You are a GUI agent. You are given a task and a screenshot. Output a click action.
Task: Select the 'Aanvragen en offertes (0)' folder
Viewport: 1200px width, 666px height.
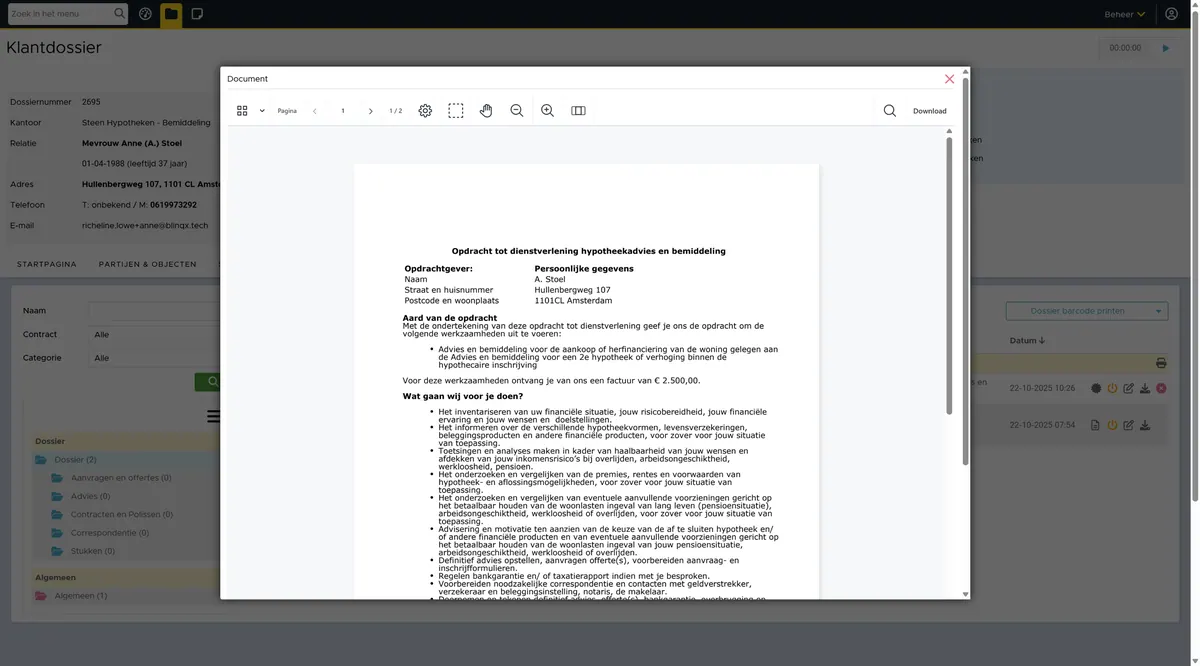[121, 478]
